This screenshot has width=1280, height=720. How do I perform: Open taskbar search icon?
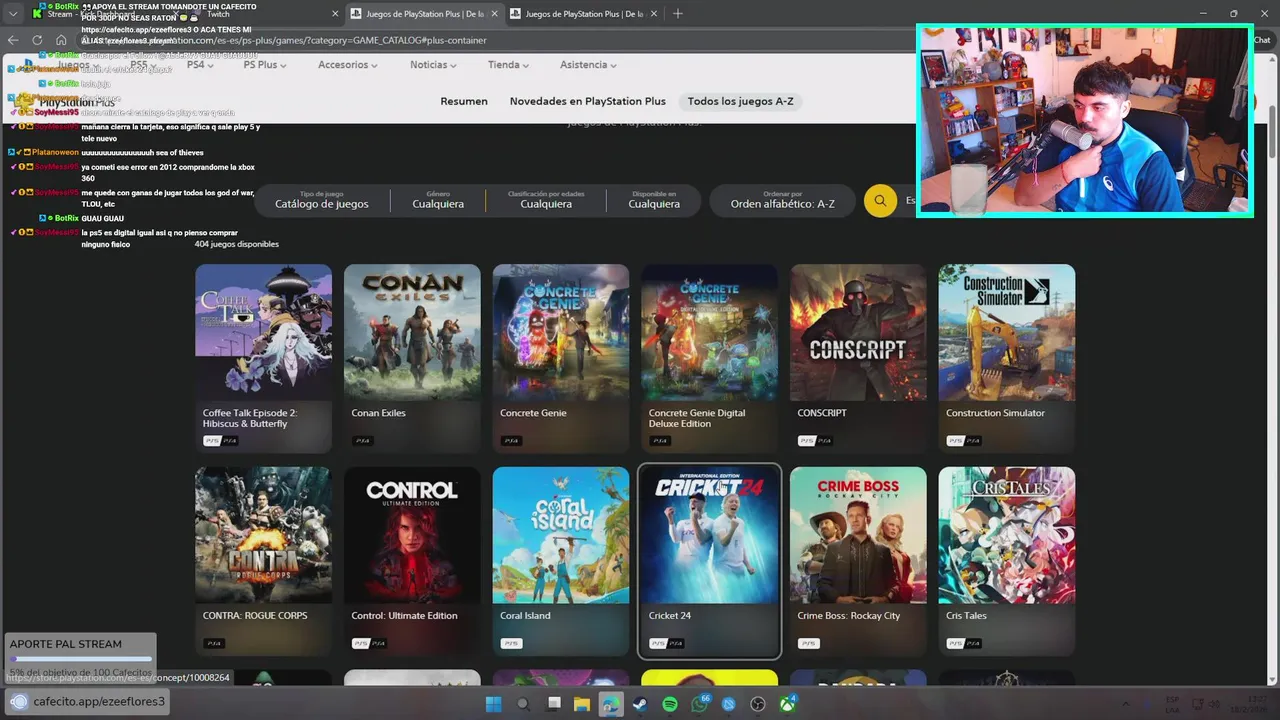coord(523,704)
